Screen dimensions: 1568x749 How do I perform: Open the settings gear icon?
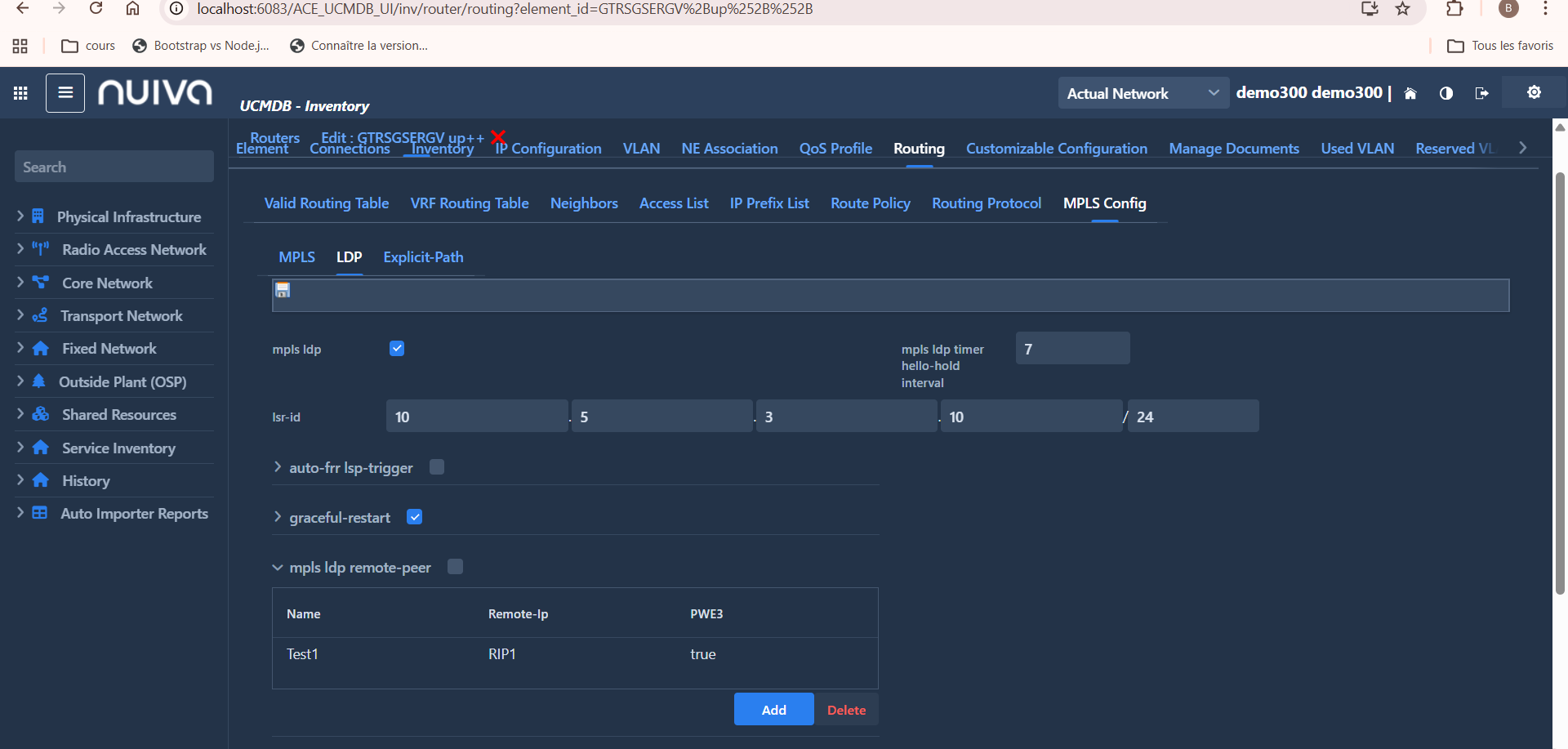(1534, 92)
